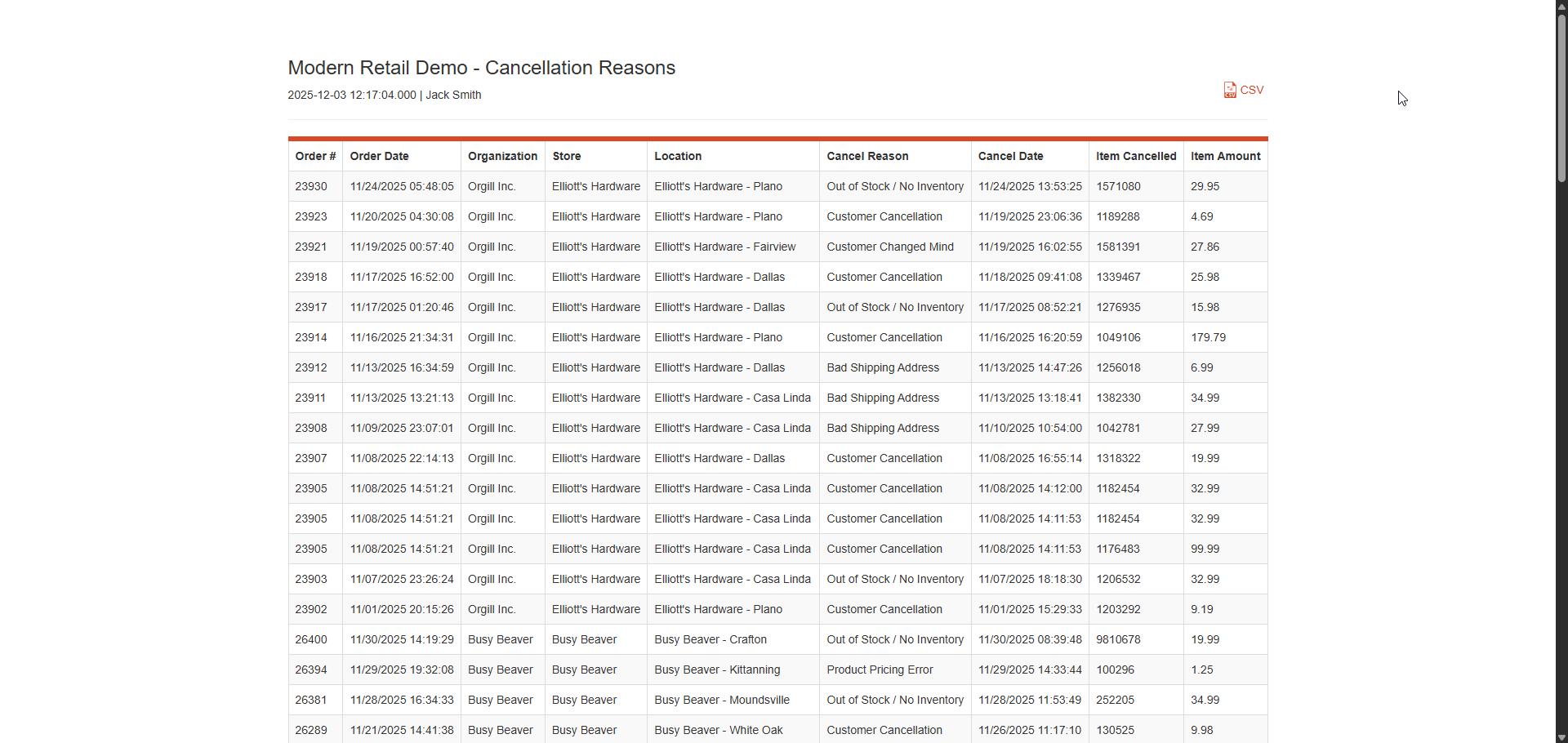Click the scrollbar down arrow
This screenshot has width=1568, height=743.
[x=1561, y=737]
